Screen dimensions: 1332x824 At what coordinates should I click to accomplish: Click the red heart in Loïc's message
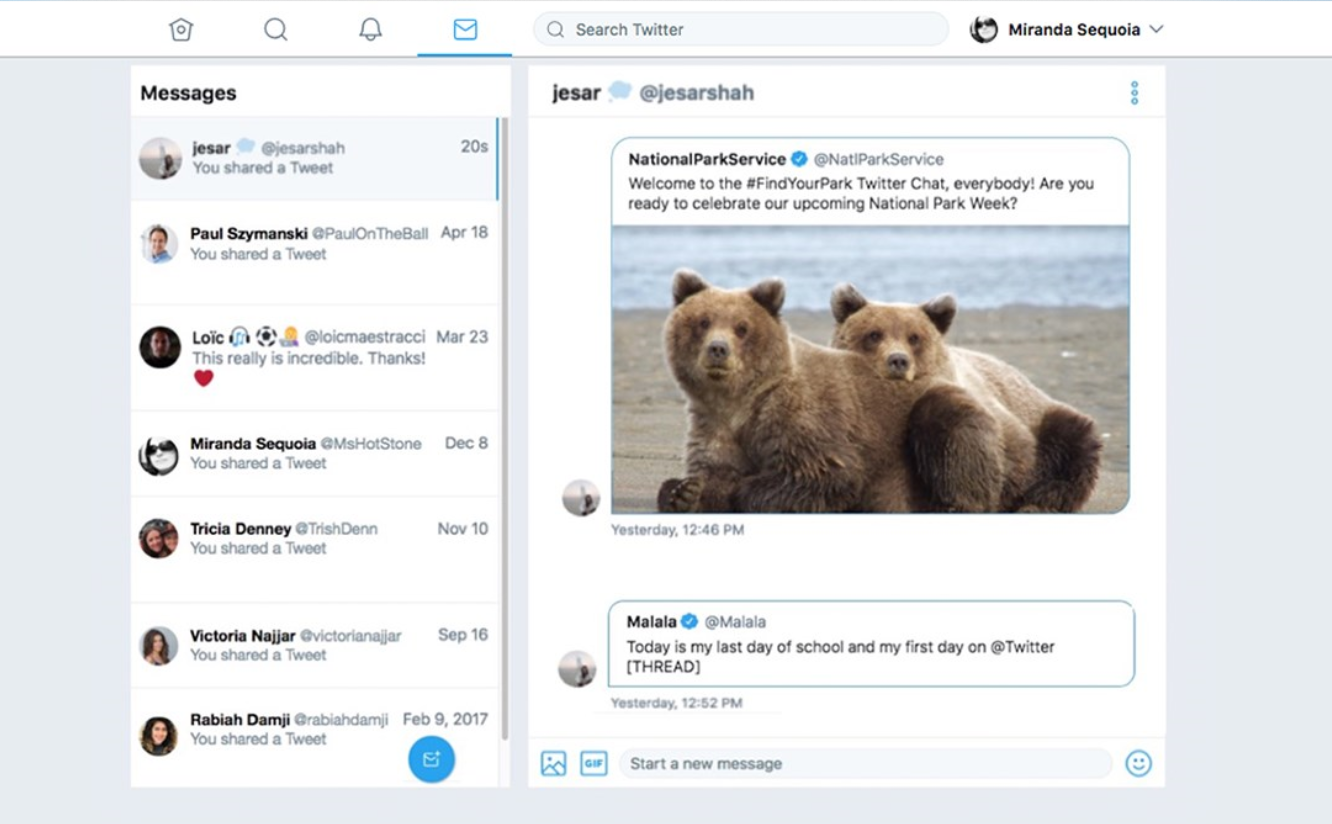click(204, 378)
